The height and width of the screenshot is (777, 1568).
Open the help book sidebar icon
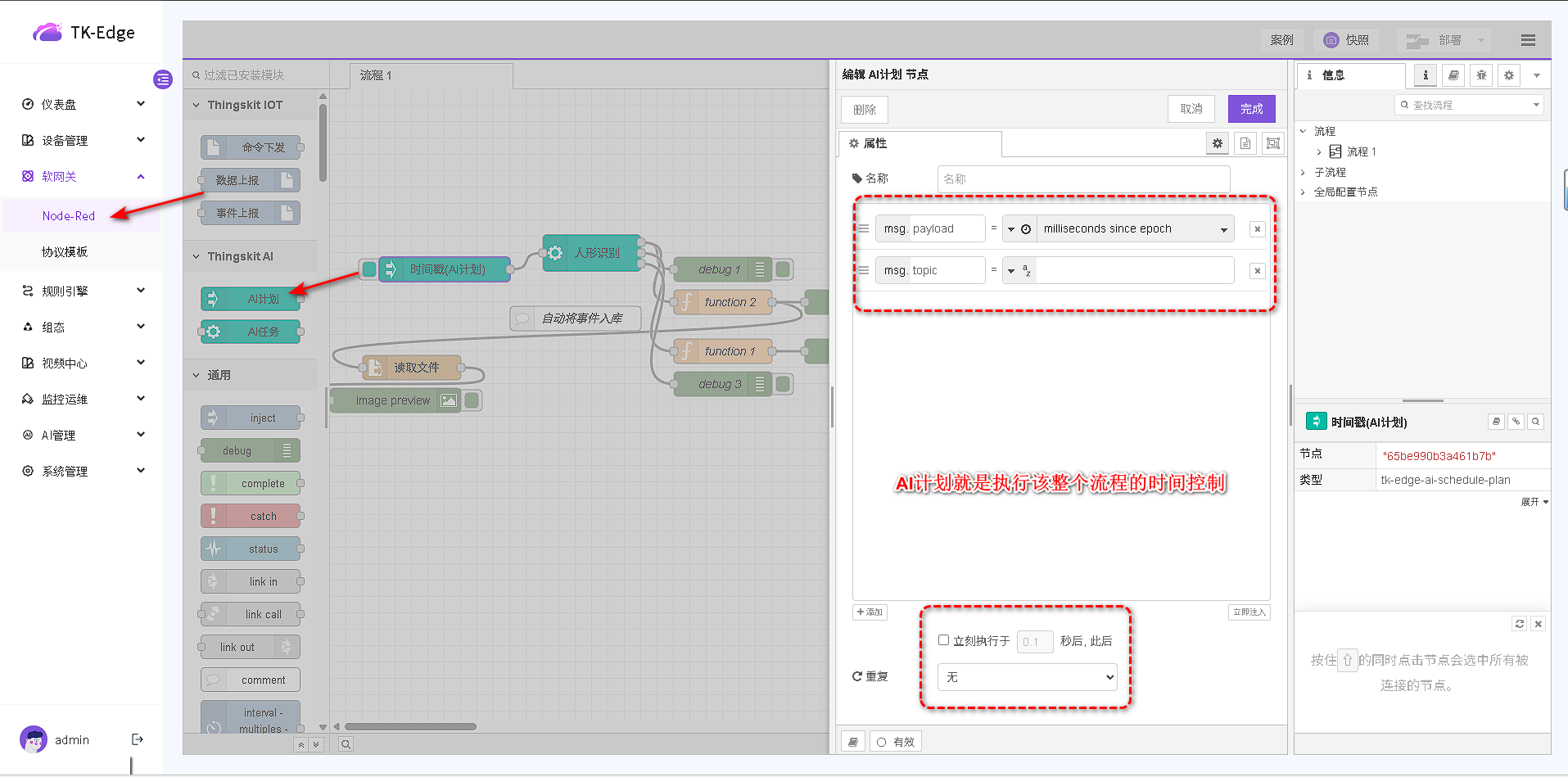tap(1453, 75)
